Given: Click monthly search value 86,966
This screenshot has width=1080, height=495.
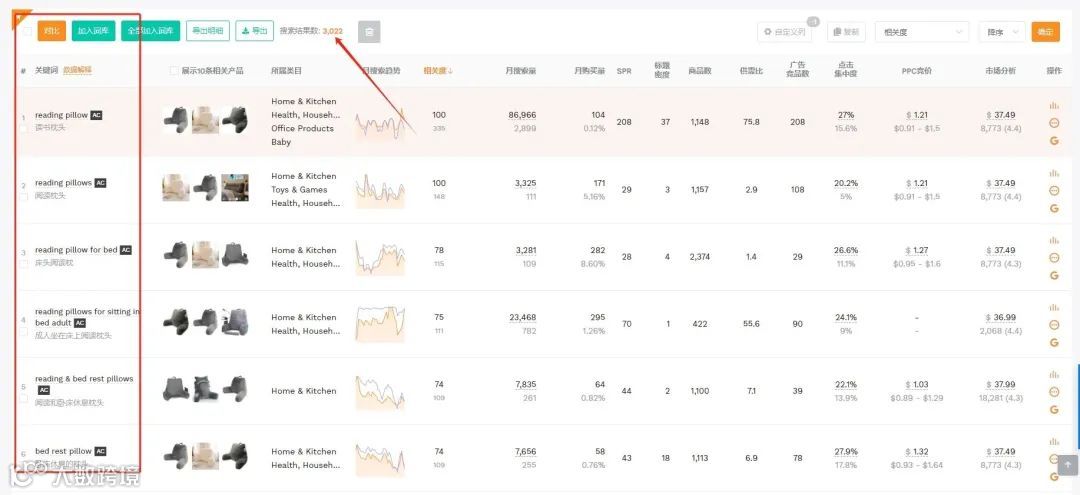Looking at the screenshot, I should tap(522, 115).
